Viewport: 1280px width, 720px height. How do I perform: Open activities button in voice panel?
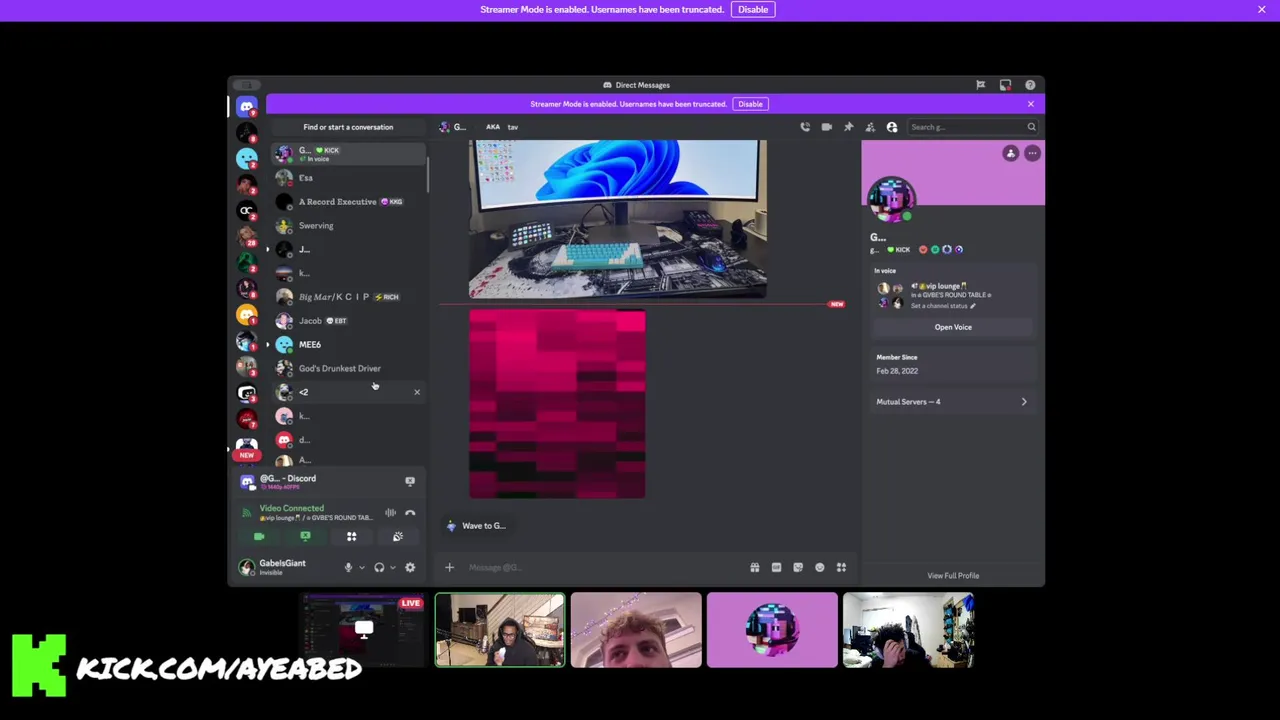coord(351,537)
